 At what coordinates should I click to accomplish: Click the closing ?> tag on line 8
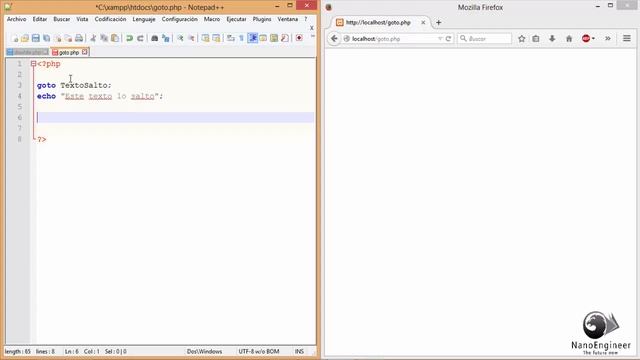pos(42,140)
